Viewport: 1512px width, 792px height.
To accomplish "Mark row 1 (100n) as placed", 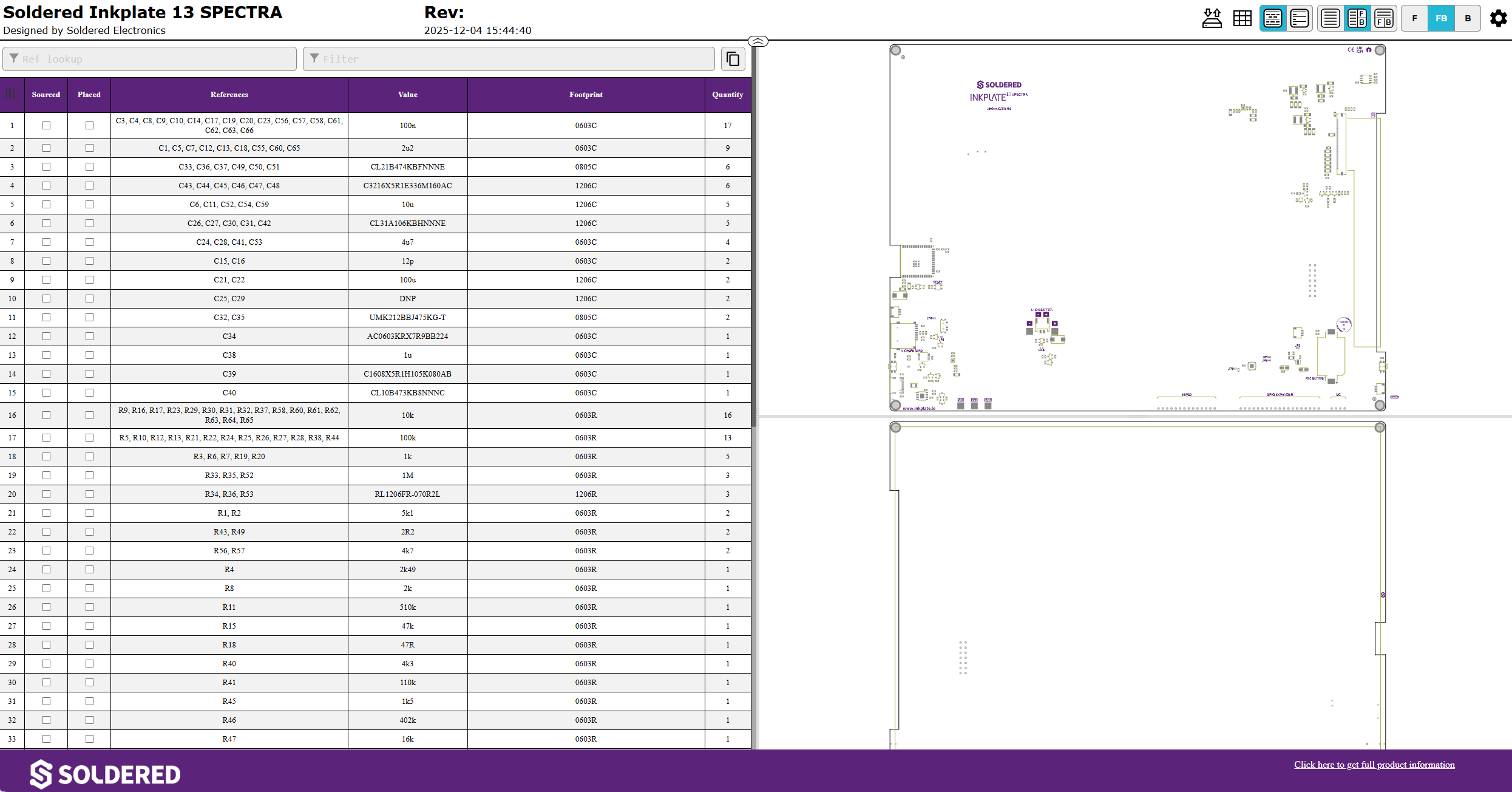I will click(89, 126).
